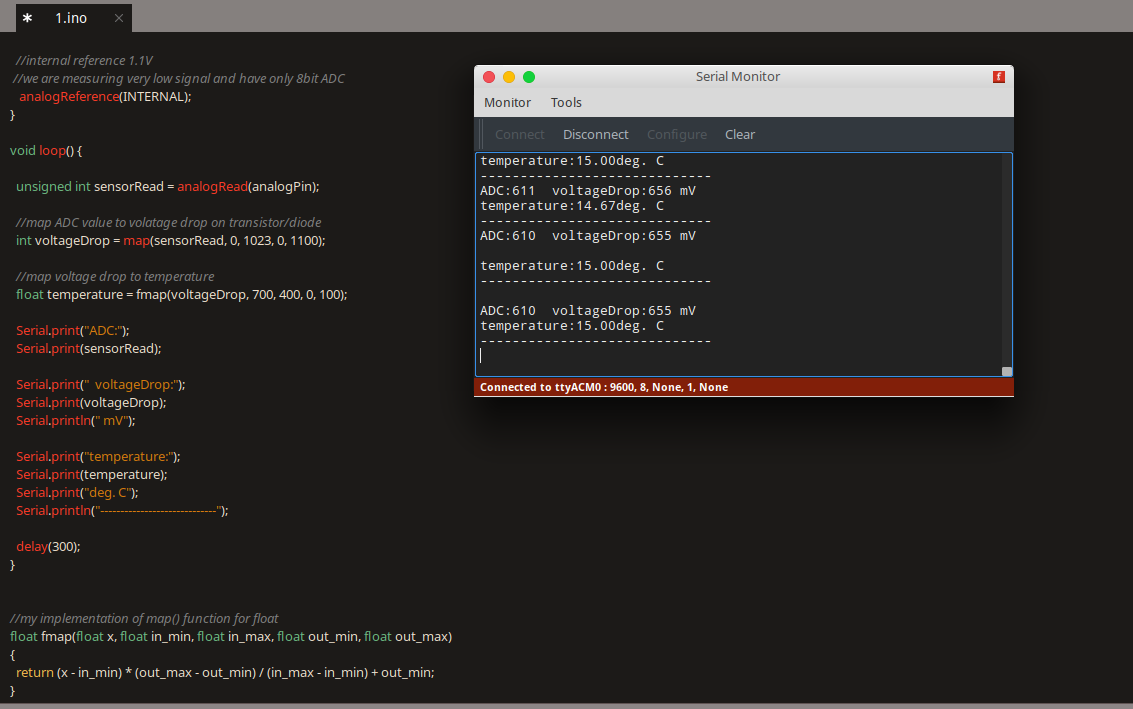Click the Serial Monitor toolbar drag handle
The image size is (1133, 709).
coord(482,135)
